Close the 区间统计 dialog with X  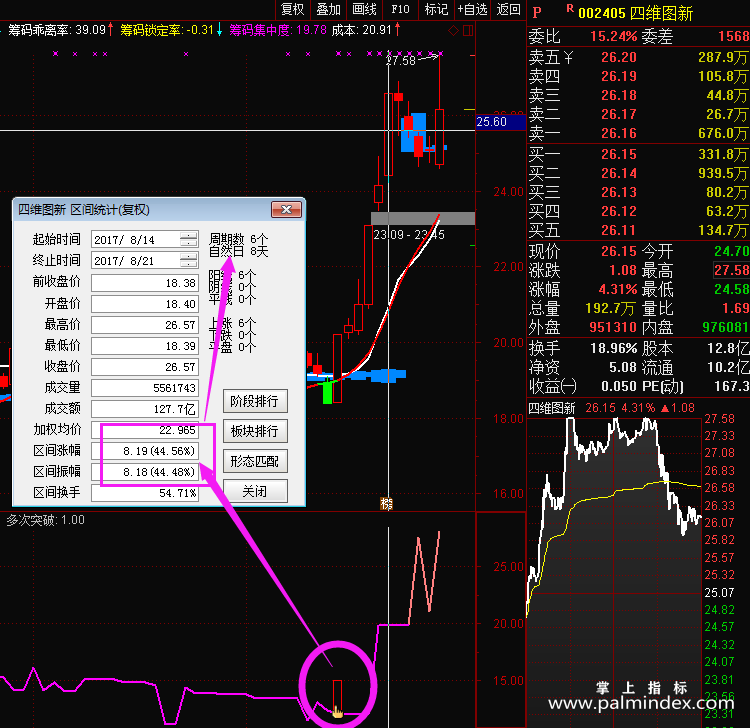click(x=287, y=210)
